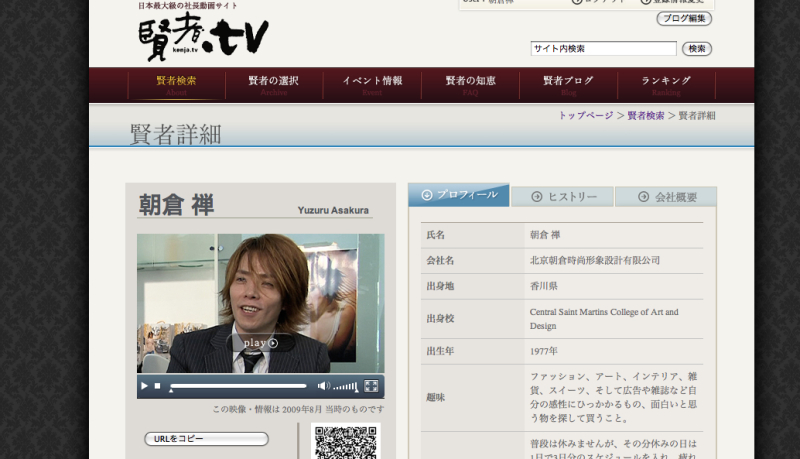Click the Central Saint Martins College text
Image resolution: width=800 pixels, height=459 pixels.
604,319
